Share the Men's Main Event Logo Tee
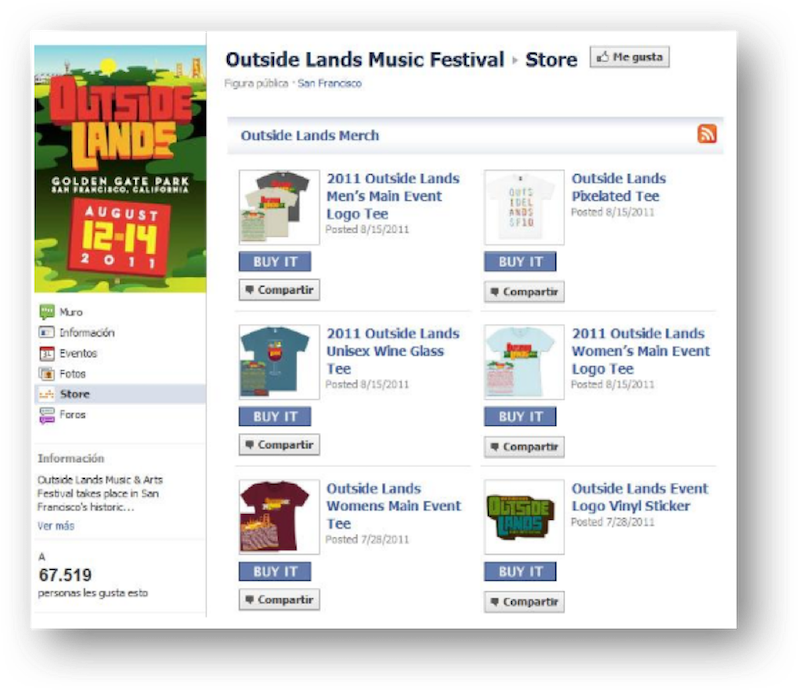The image size is (800, 692). click(x=280, y=290)
